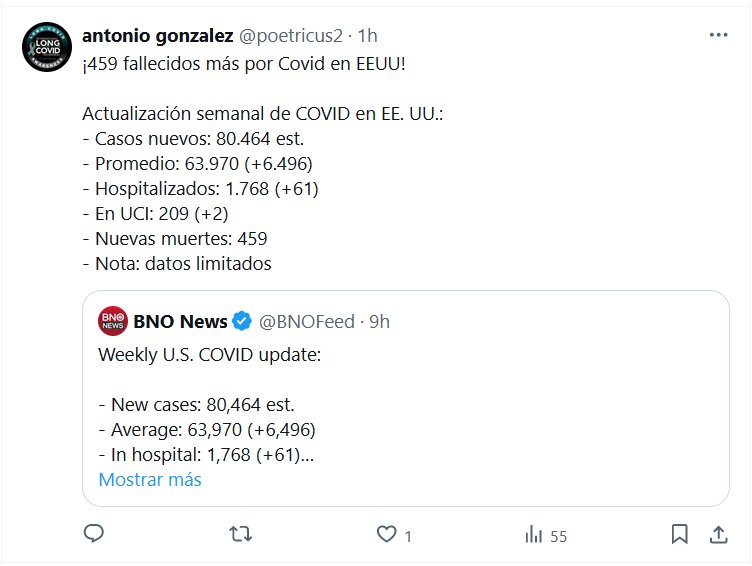The image size is (752, 566).
Task: Click the Nota: datos limitados line
Action: click(177, 264)
